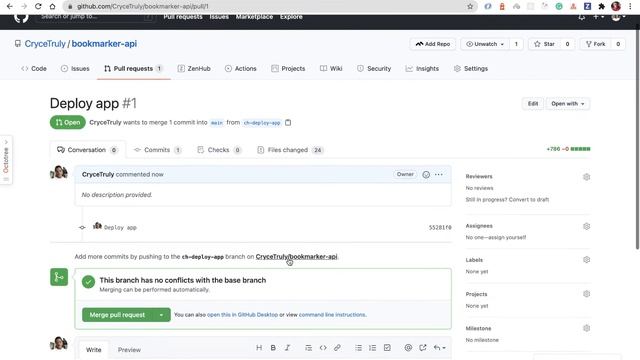Open the Wiki tab

pyautogui.click(x=331, y=69)
